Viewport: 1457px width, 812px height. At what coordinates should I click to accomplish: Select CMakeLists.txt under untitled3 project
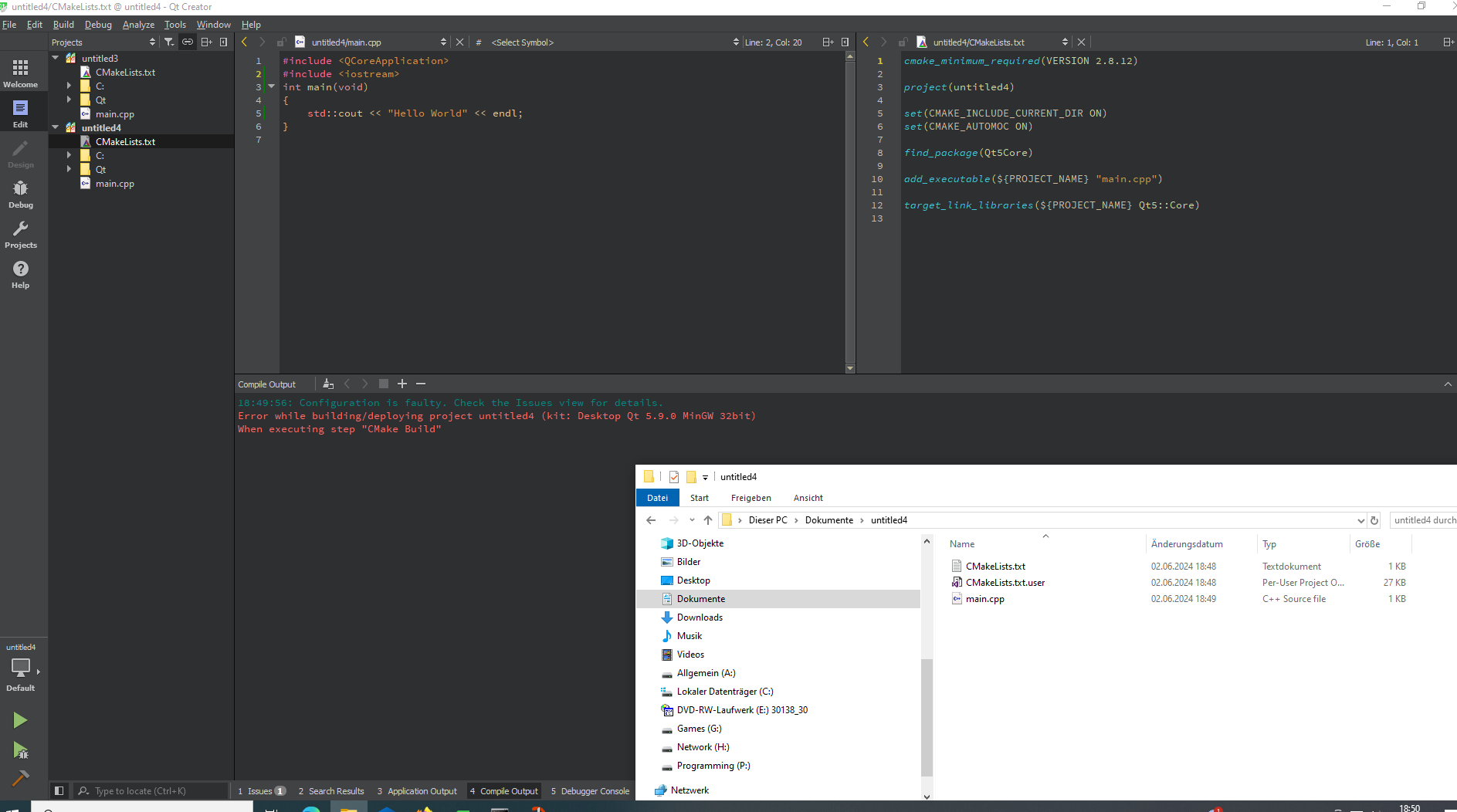pos(125,73)
